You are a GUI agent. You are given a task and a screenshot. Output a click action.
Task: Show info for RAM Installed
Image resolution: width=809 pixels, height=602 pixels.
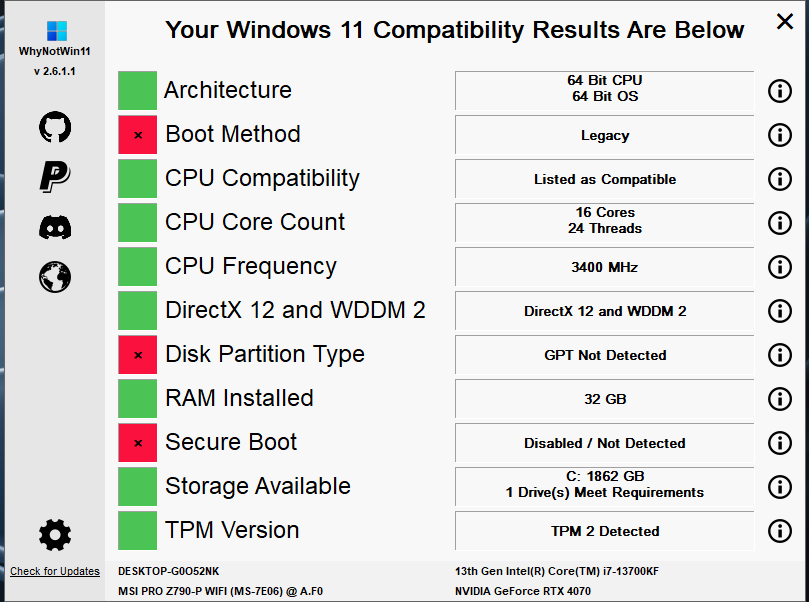780,399
